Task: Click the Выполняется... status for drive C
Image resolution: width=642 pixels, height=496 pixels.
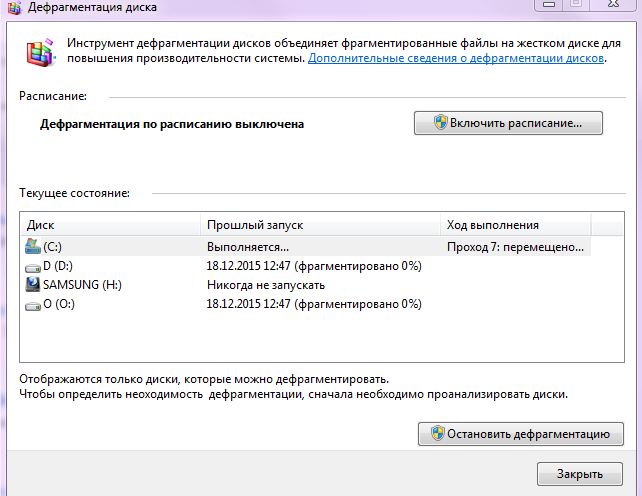Action: point(248,246)
